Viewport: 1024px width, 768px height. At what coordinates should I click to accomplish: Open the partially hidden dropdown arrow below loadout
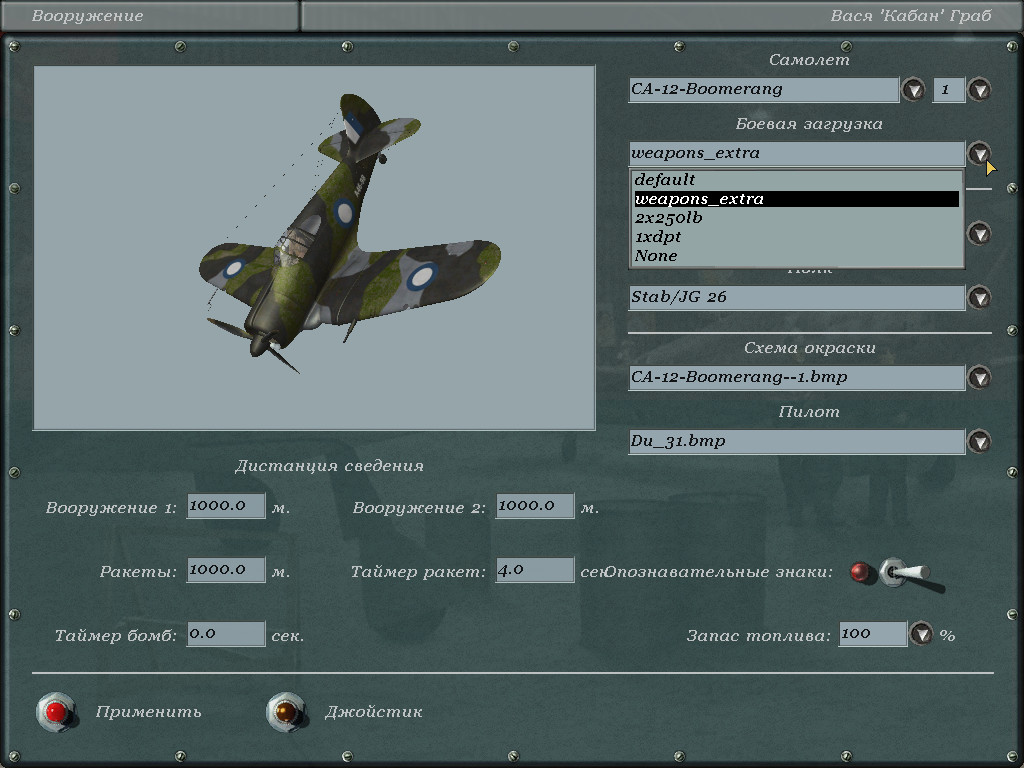tap(979, 233)
